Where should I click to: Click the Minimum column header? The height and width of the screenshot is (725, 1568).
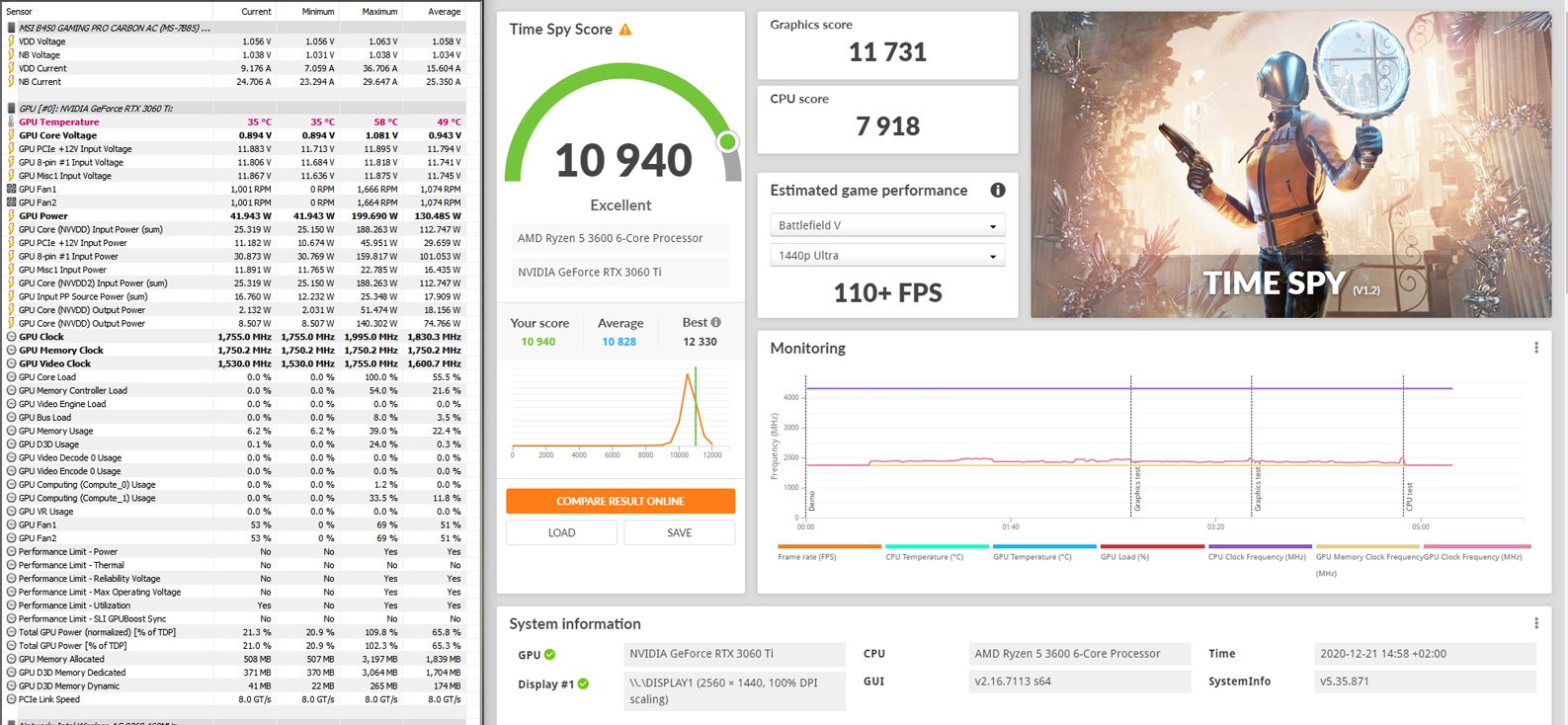(x=318, y=12)
